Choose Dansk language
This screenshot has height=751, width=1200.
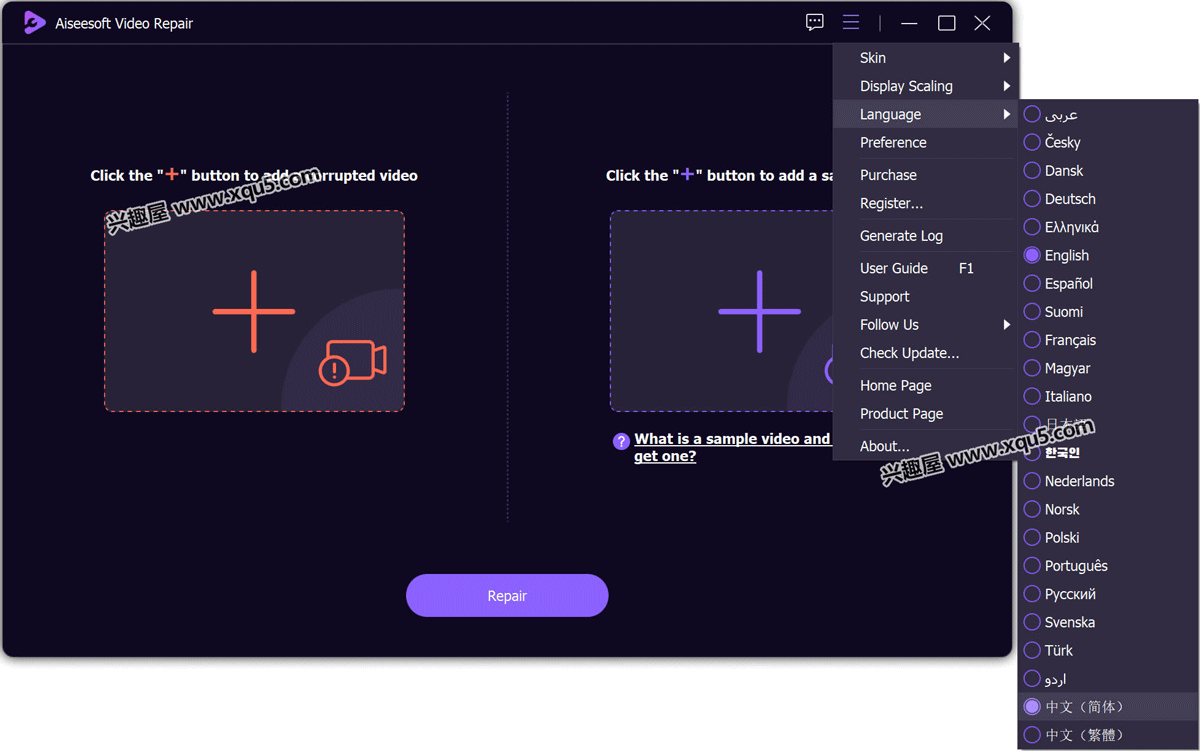pyautogui.click(x=1108, y=171)
